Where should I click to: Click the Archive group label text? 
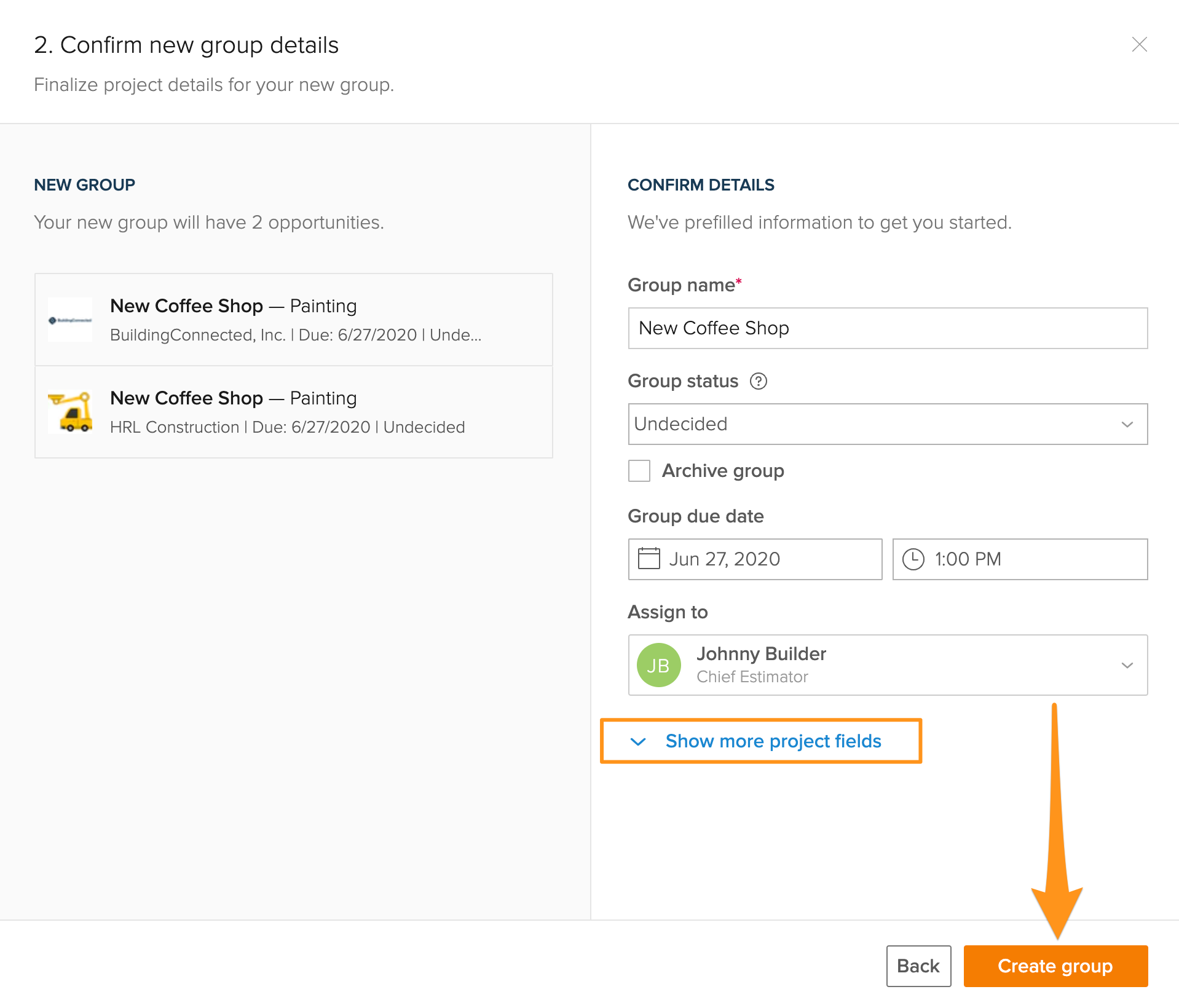click(x=723, y=471)
